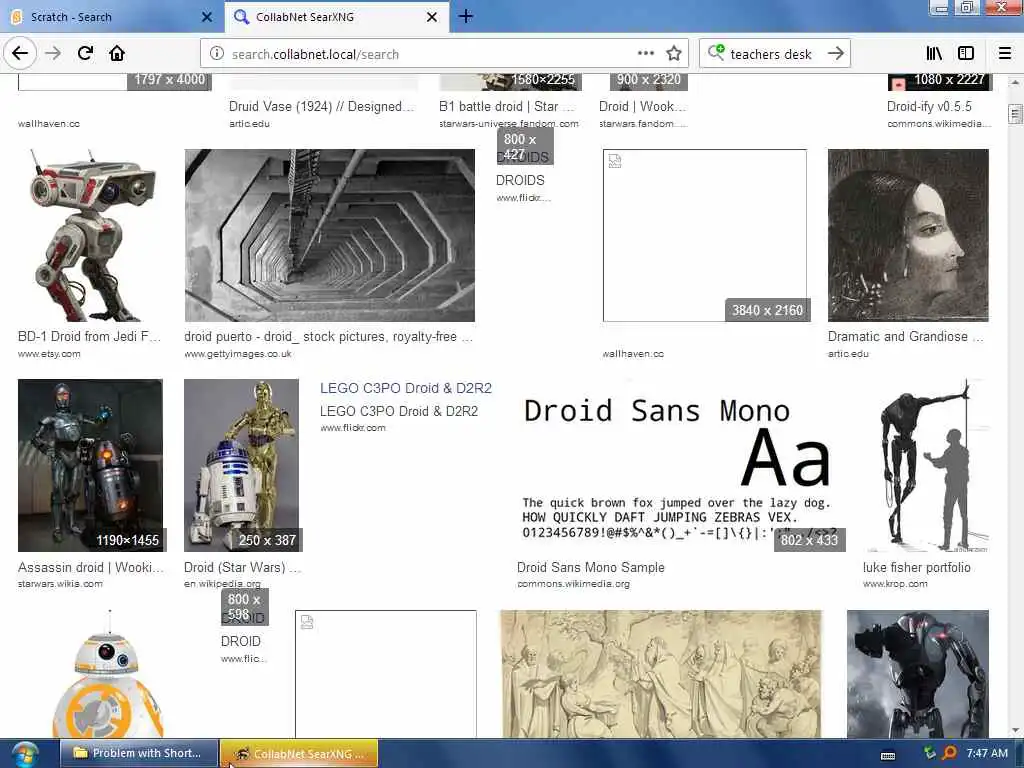
Task: Open the Library bookshelf icon
Action: tap(934, 54)
